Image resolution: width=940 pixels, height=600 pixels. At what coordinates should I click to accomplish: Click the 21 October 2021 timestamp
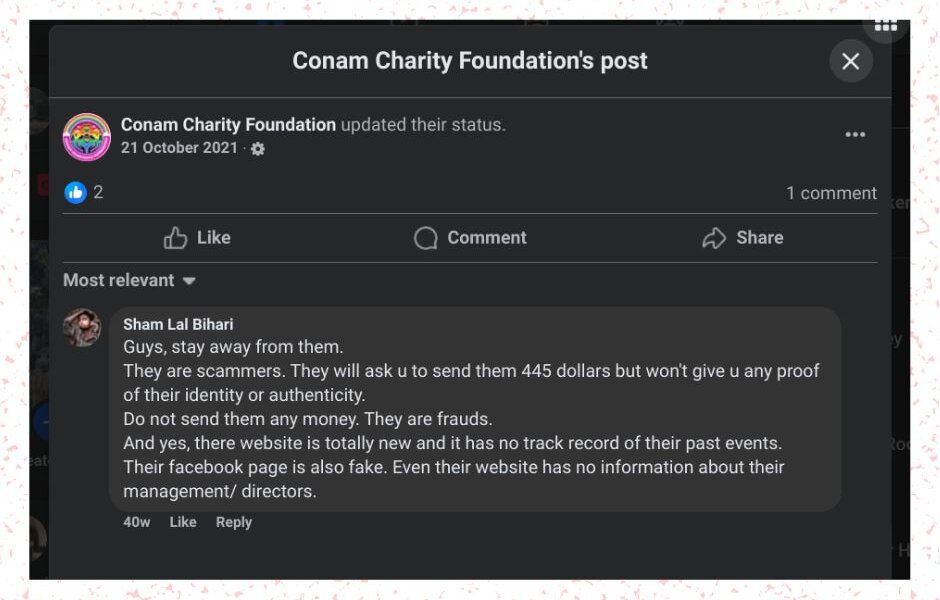pyautogui.click(x=179, y=148)
